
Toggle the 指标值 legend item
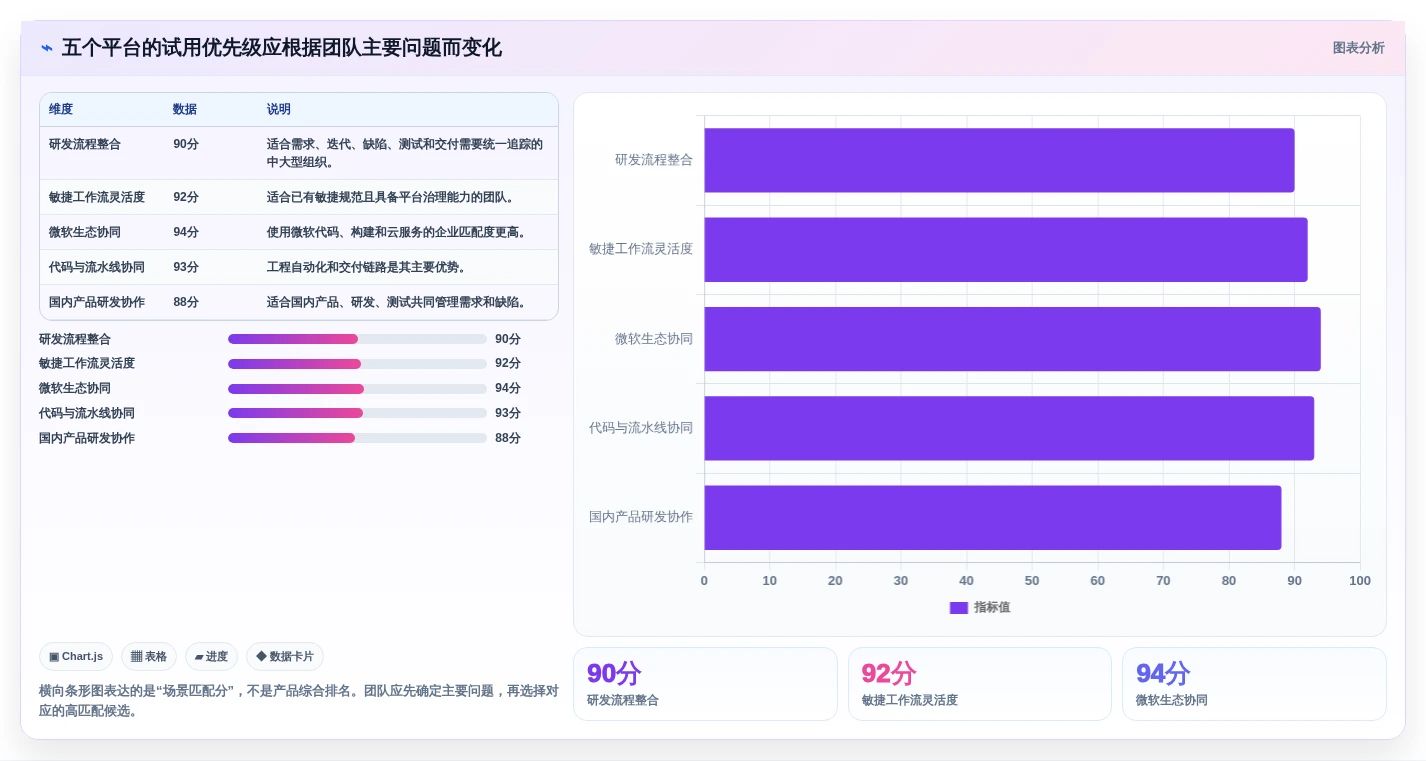tap(980, 607)
